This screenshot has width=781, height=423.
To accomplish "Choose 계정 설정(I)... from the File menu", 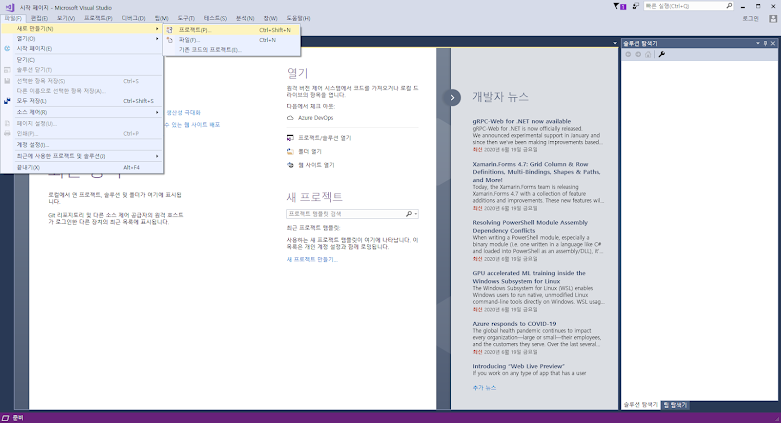I will click(82, 145).
